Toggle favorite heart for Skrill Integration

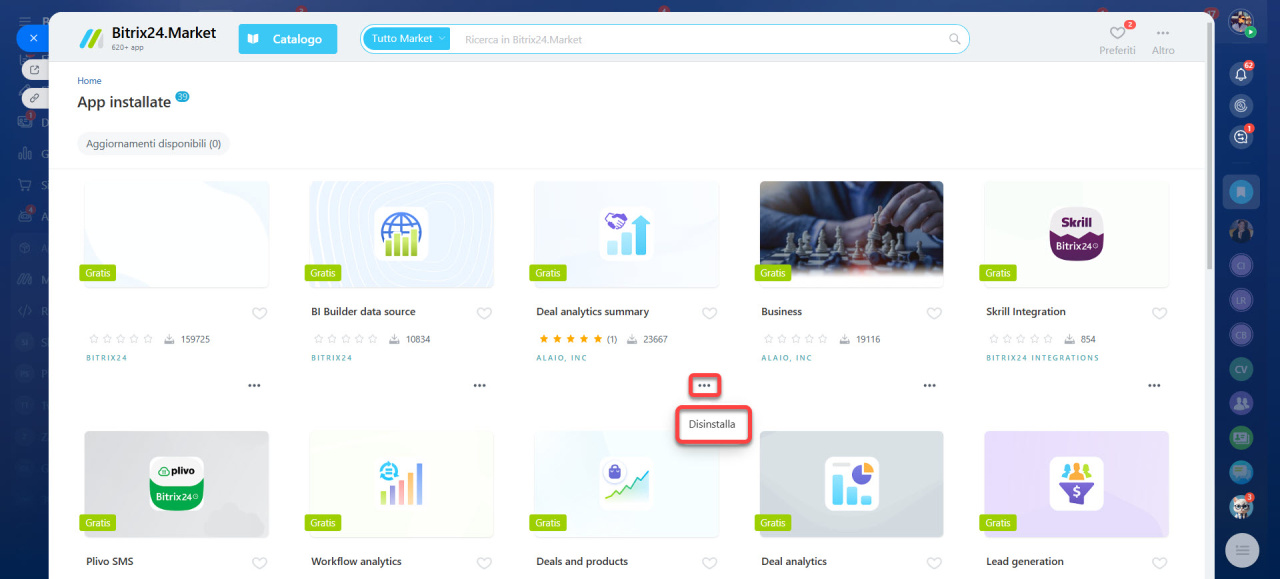tap(1159, 313)
